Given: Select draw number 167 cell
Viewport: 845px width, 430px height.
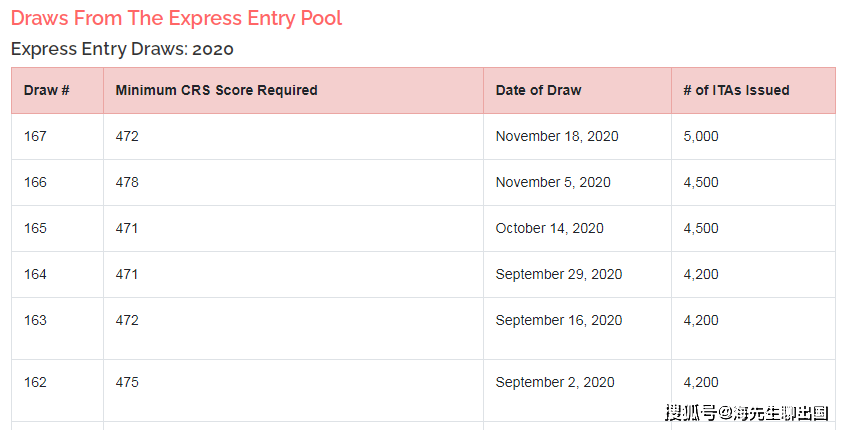Looking at the screenshot, I should click(x=58, y=136).
